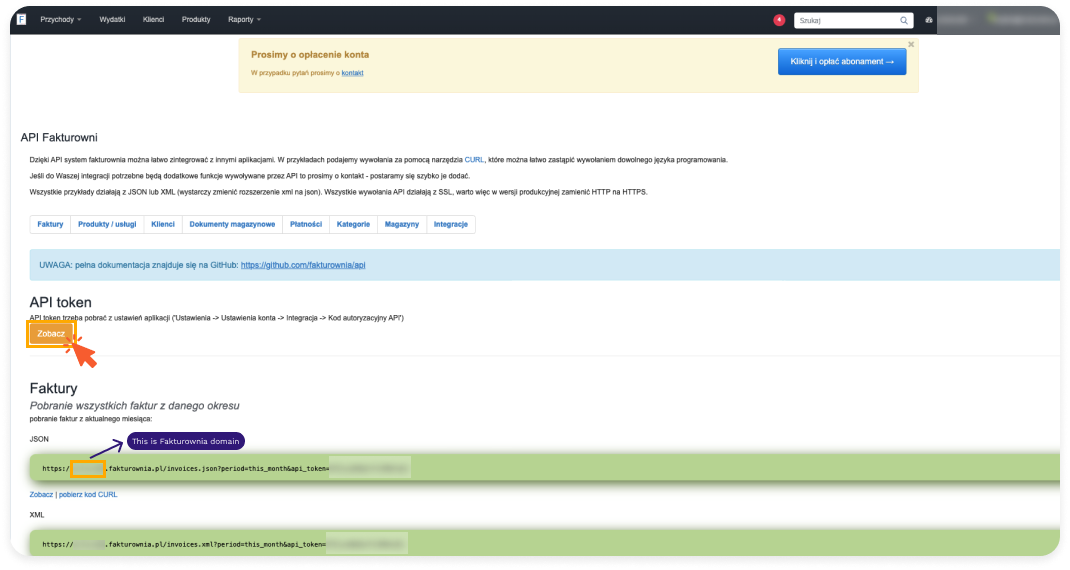Switch to the Produkty / usługi tab
1070x570 pixels.
(x=107, y=224)
